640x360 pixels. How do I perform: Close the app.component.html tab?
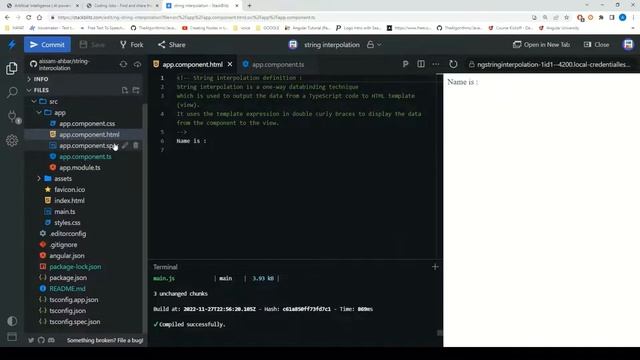230,64
